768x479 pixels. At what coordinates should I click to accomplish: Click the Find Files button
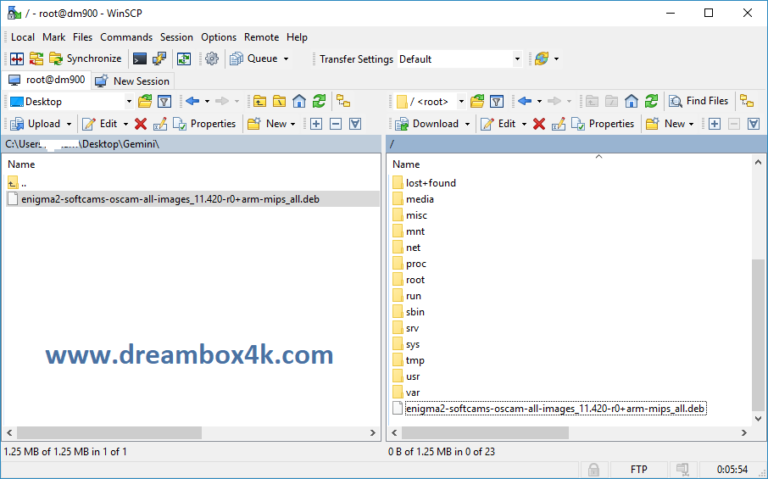pyautogui.click(x=698, y=101)
